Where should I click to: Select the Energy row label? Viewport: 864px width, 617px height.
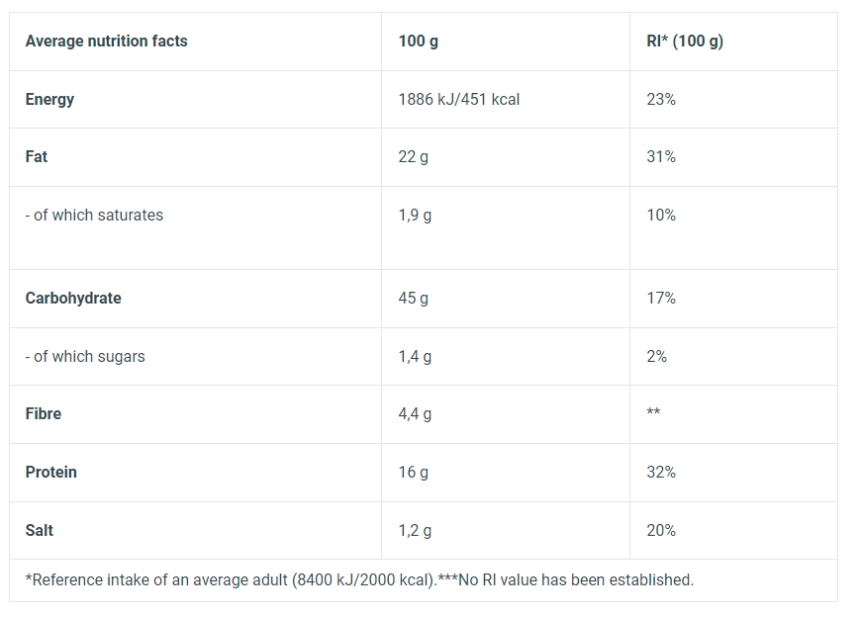pyautogui.click(x=50, y=100)
